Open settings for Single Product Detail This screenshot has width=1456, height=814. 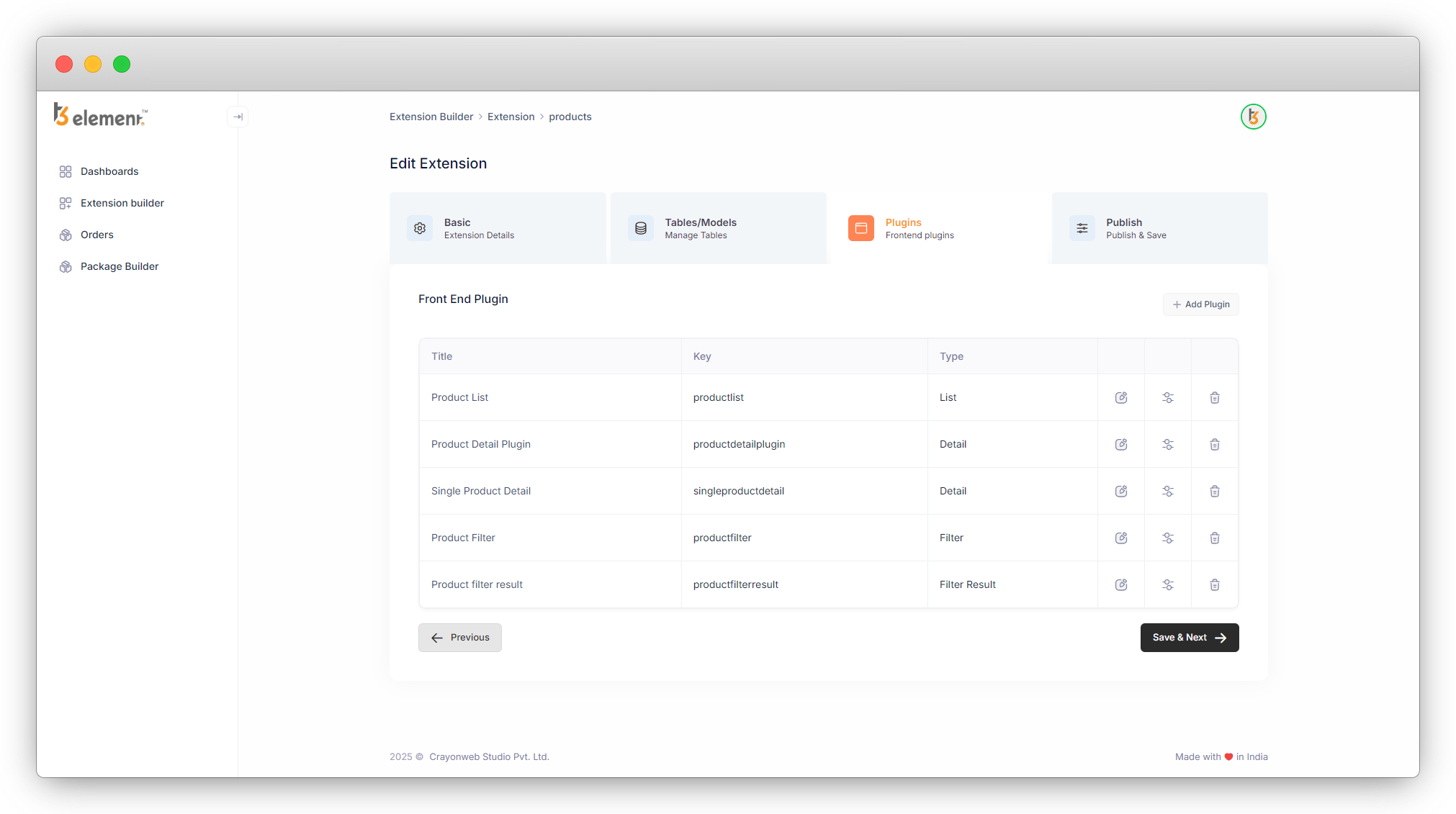(1168, 491)
